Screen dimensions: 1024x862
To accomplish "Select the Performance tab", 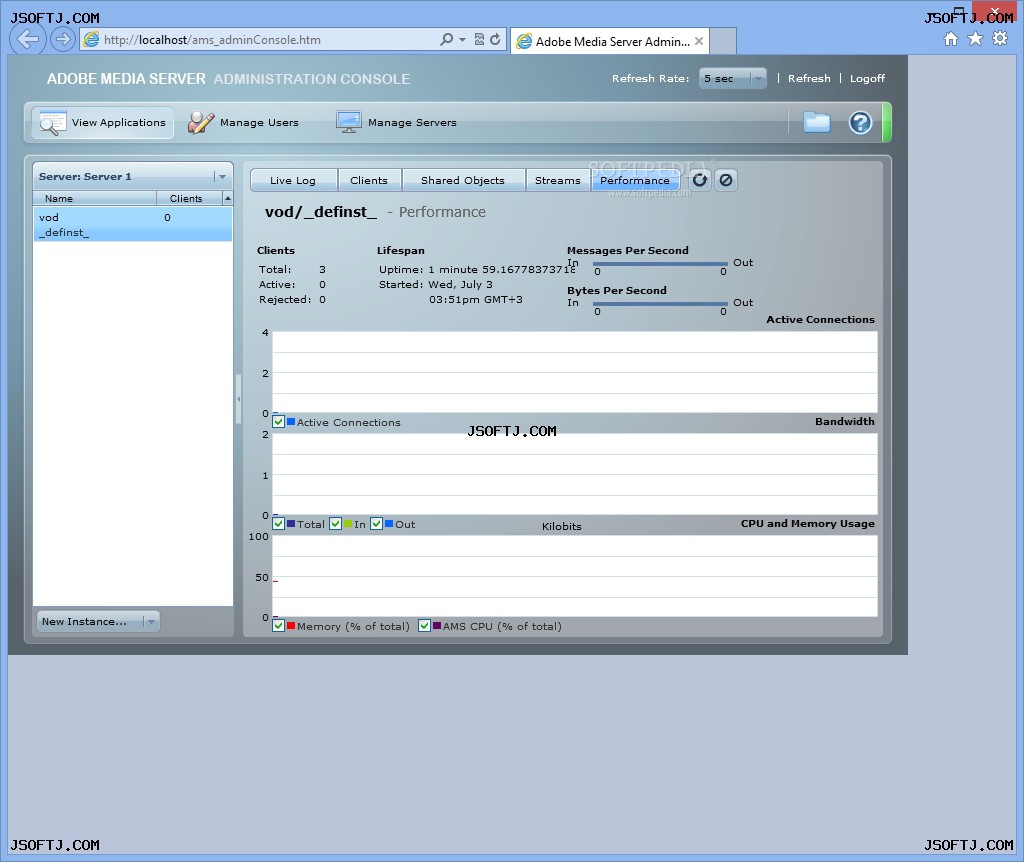I will pos(635,180).
